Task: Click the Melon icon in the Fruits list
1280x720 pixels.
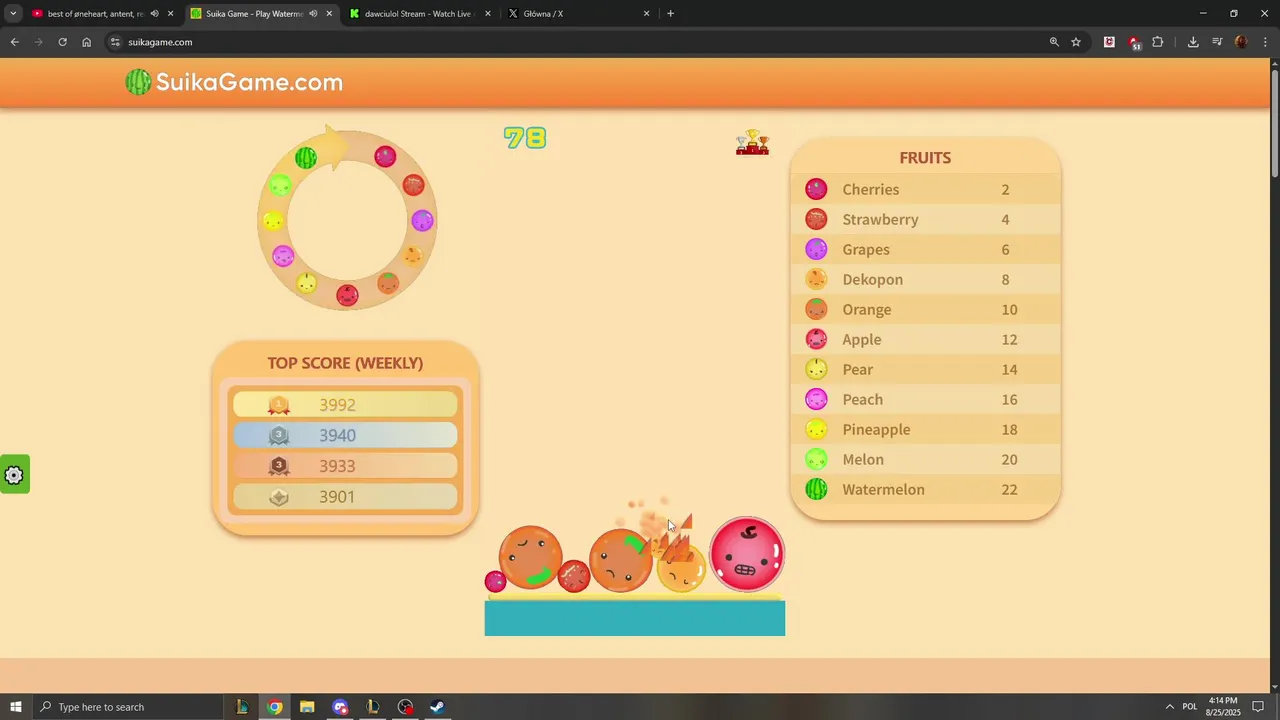Action: coord(816,459)
